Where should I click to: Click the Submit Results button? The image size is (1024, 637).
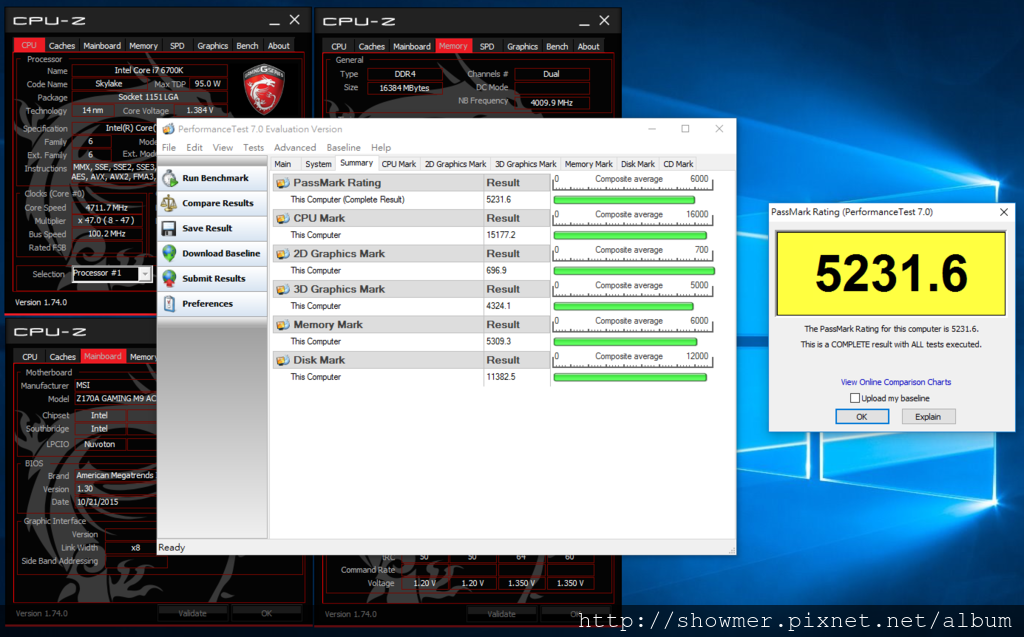[x=212, y=278]
